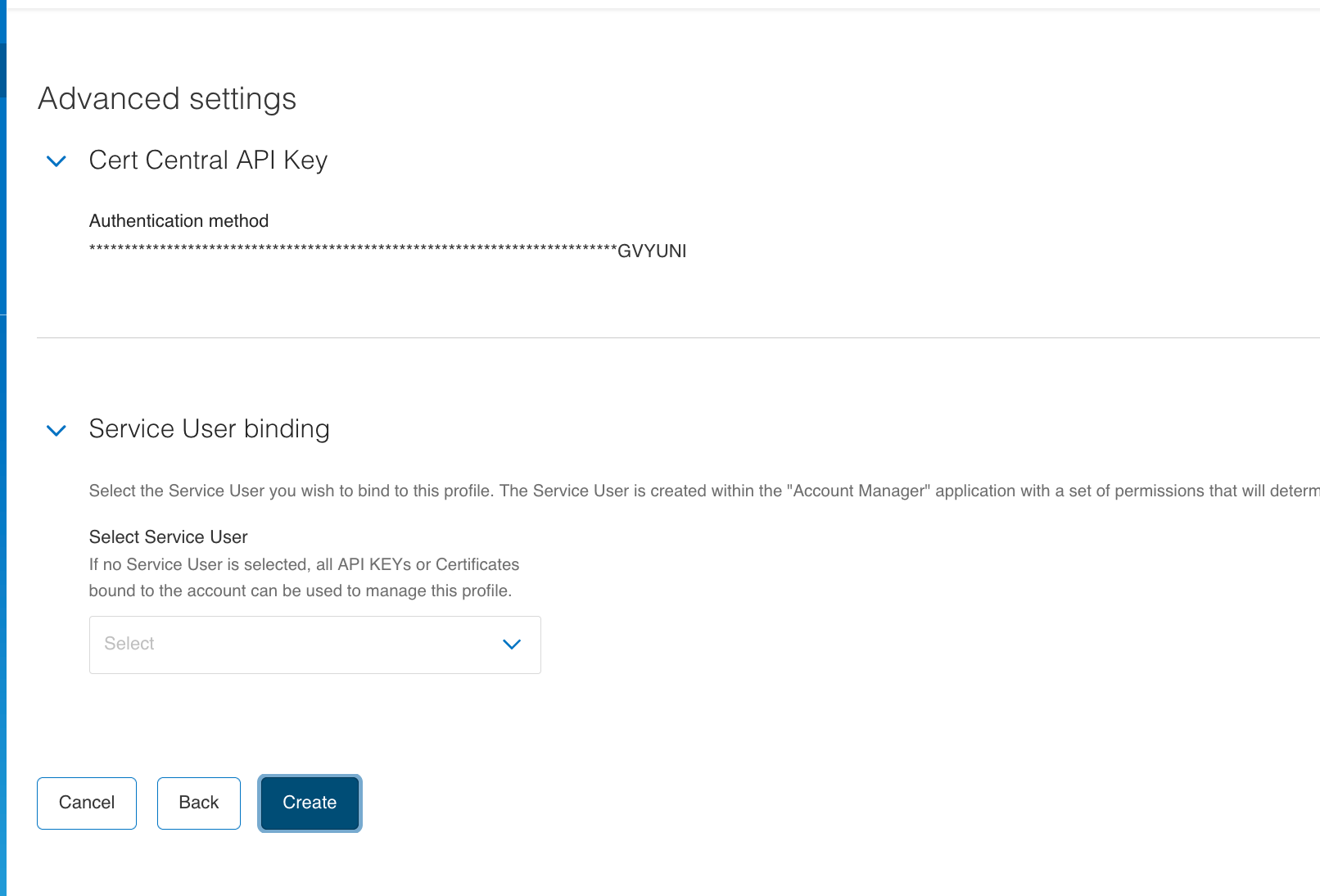Click the Advanced settings title
1320x896 pixels.
pos(167,99)
